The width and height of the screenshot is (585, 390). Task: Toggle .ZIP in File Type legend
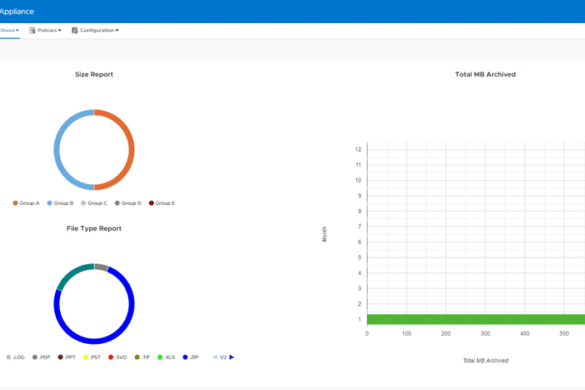pos(190,357)
